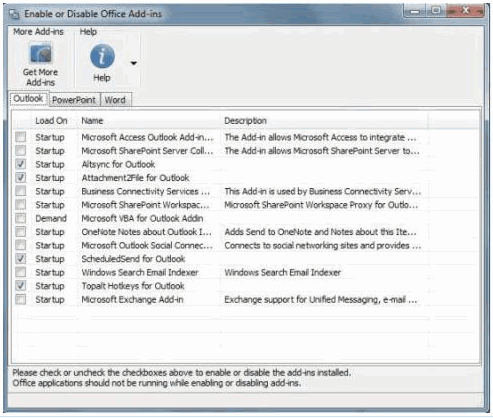Image resolution: width=493 pixels, height=418 pixels.
Task: Close the Enable or Disable Office Add-ins window
Action: point(465,11)
